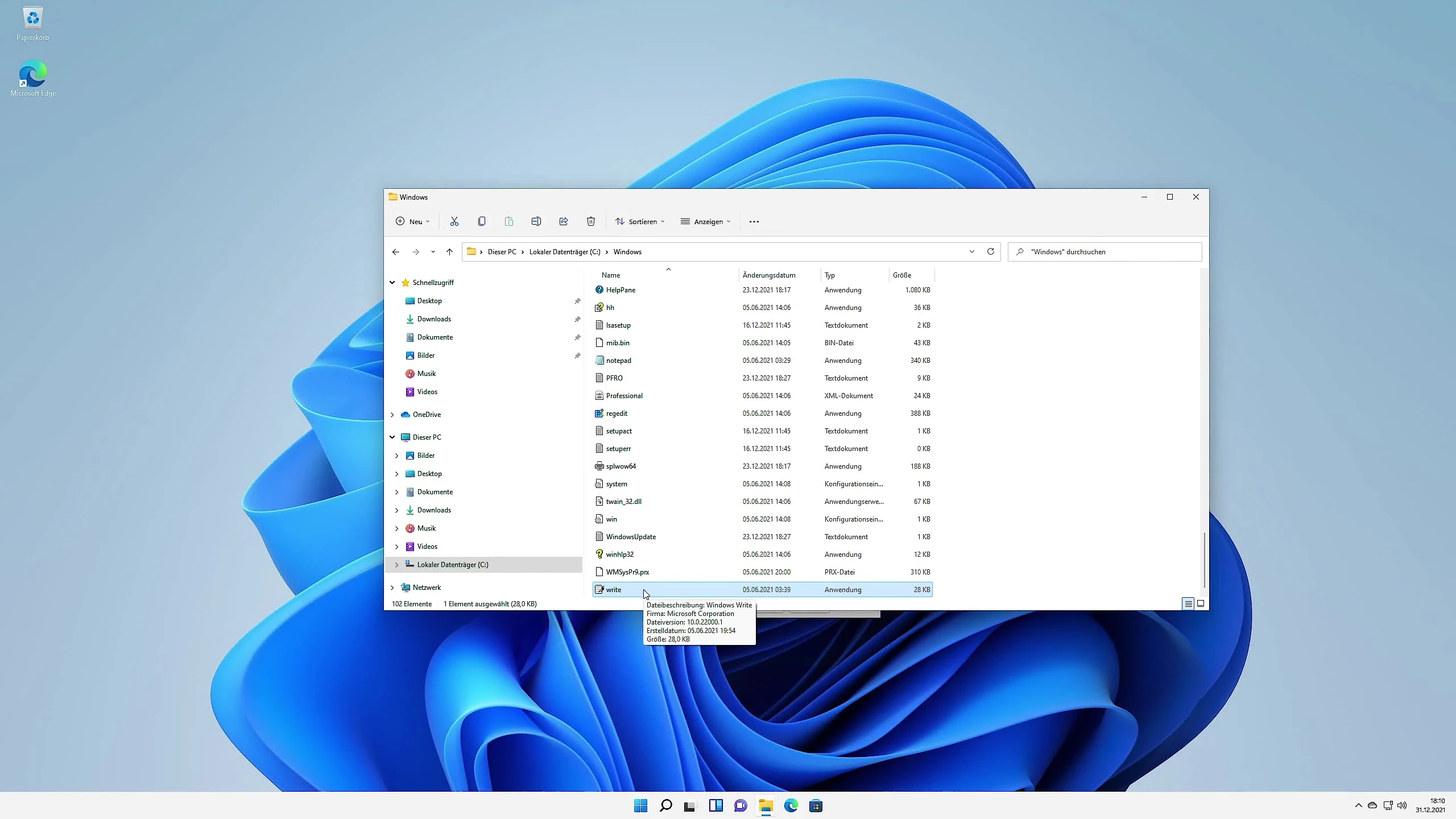Sort by Änderungsdatum column header
This screenshot has height=819, width=1456.
click(x=769, y=275)
